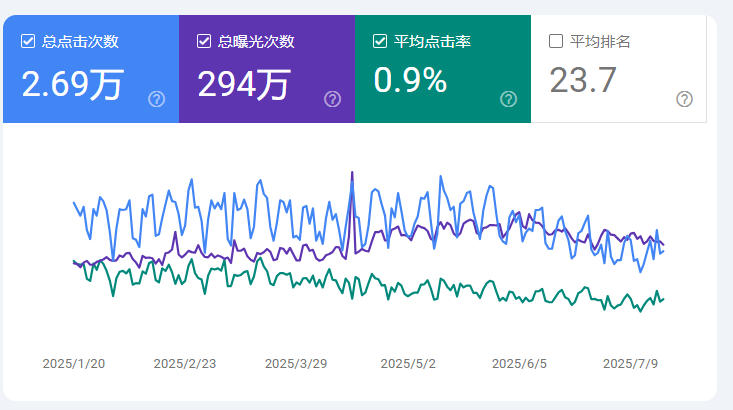Click the 2025/6/5 axis date label
The image size is (733, 410).
pyautogui.click(x=519, y=364)
